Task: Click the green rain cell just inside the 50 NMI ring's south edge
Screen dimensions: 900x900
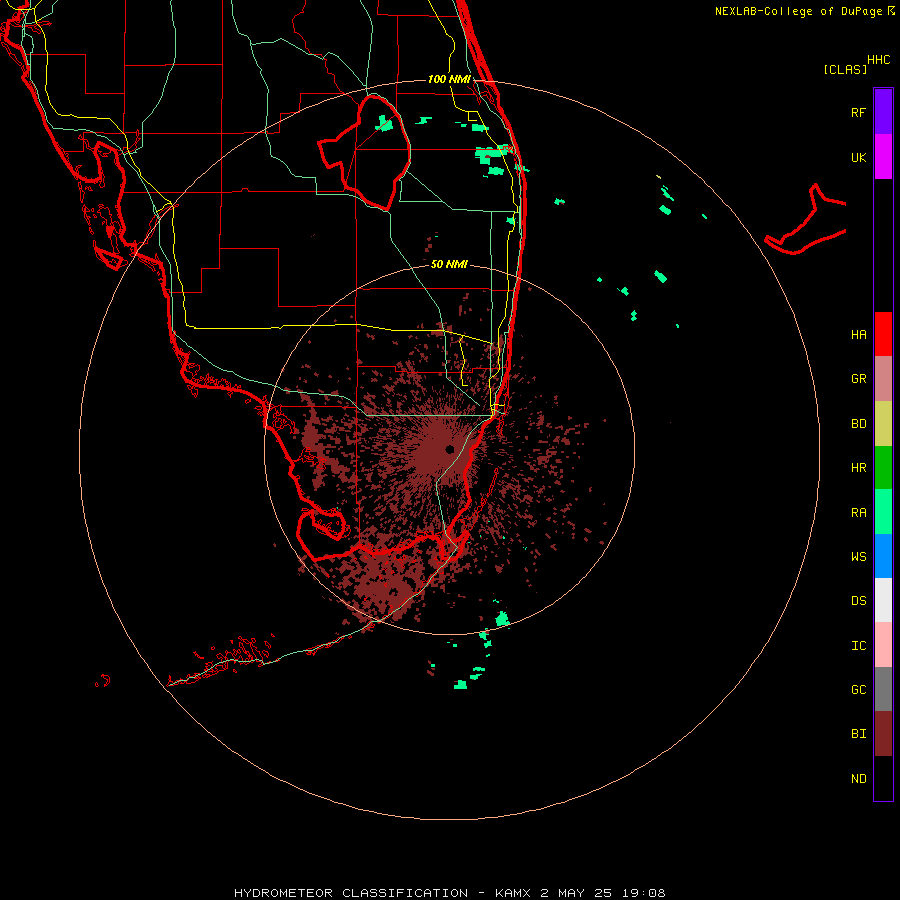Action: point(502,619)
